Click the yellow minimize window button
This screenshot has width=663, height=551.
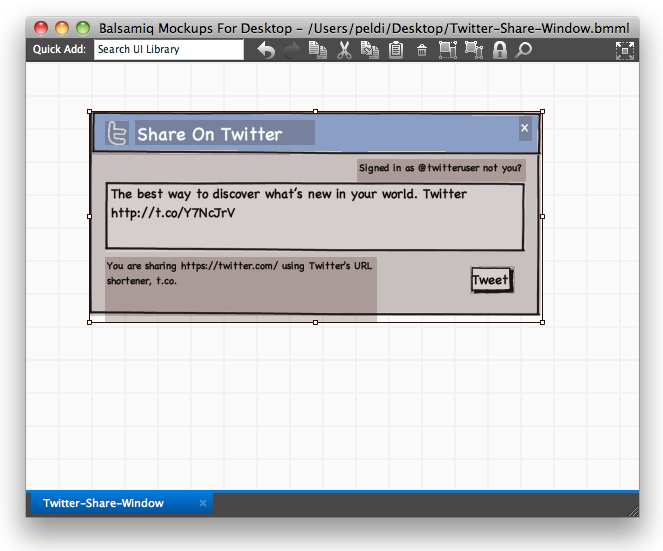click(x=62, y=28)
